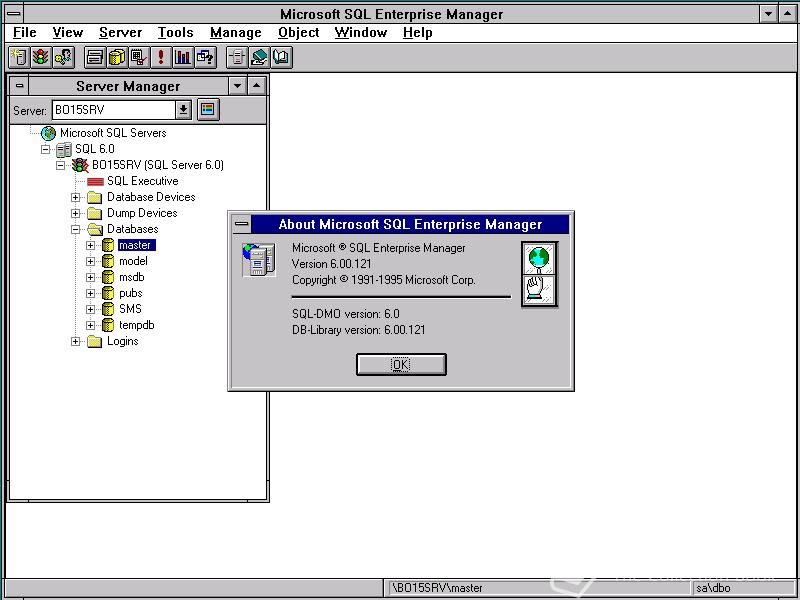The width and height of the screenshot is (800, 600).
Task: Expand the master database node
Action: (x=90, y=245)
